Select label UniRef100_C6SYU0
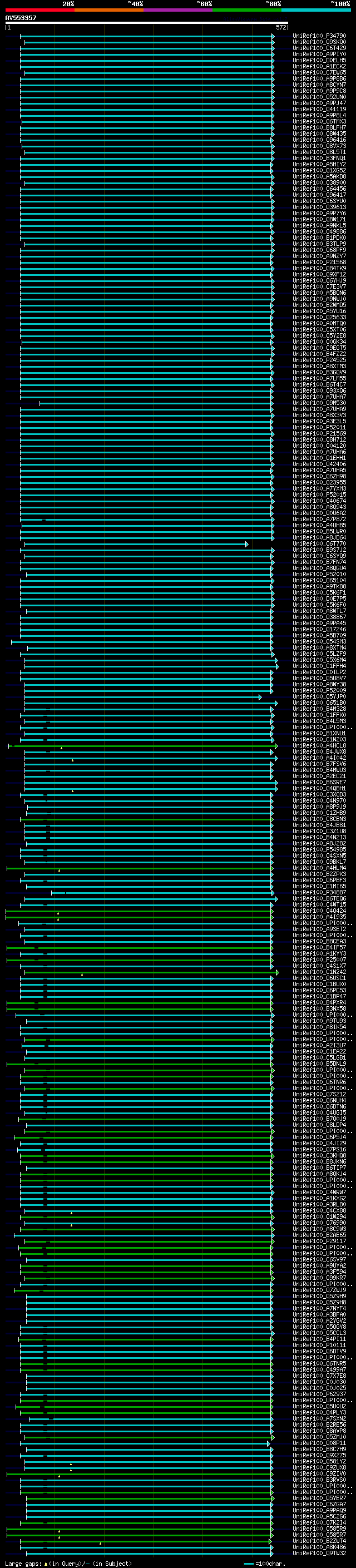This screenshot has height=1568, width=356. click(x=319, y=201)
